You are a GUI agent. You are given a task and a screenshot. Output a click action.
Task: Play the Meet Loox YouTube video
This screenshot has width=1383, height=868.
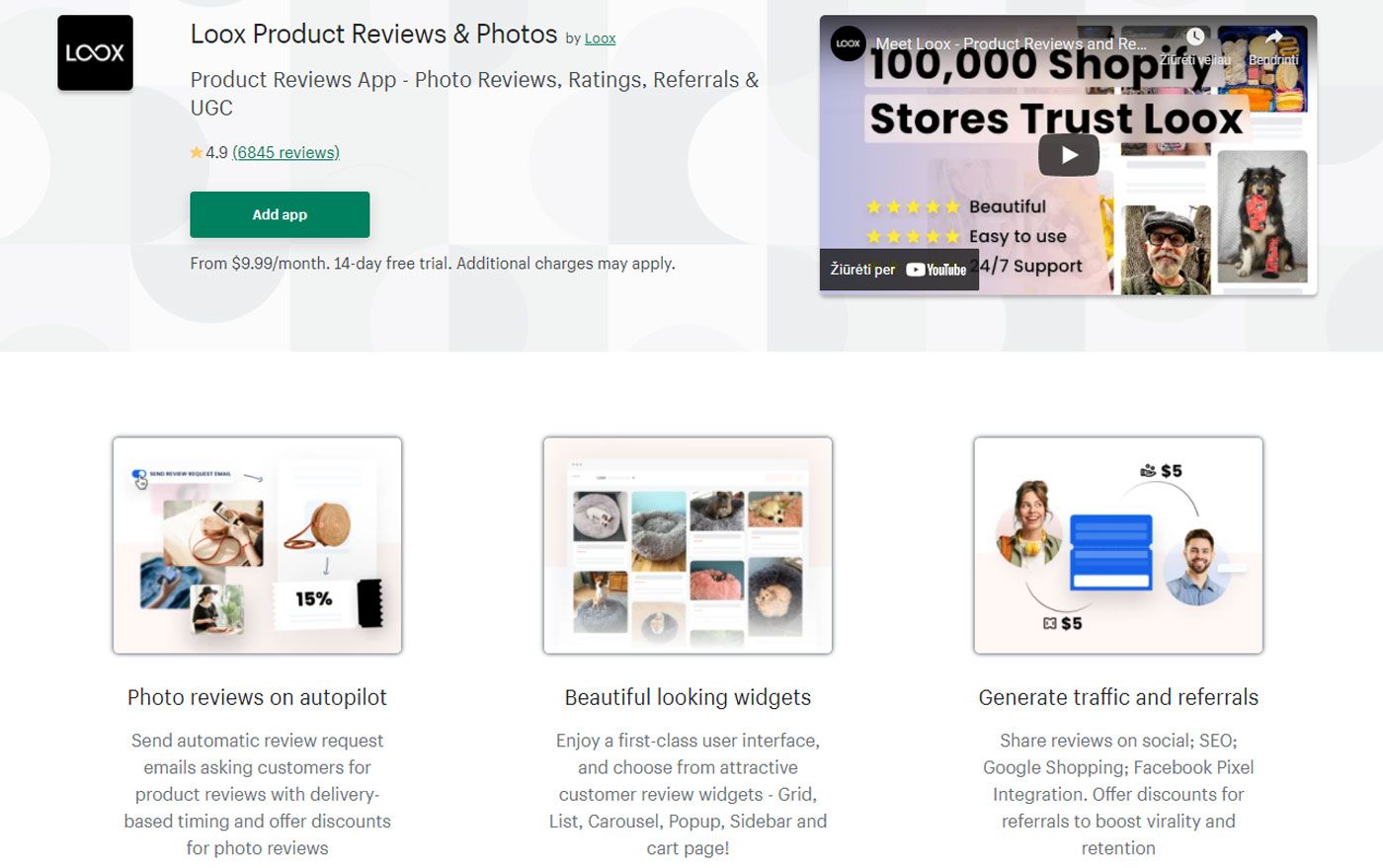[1068, 155]
